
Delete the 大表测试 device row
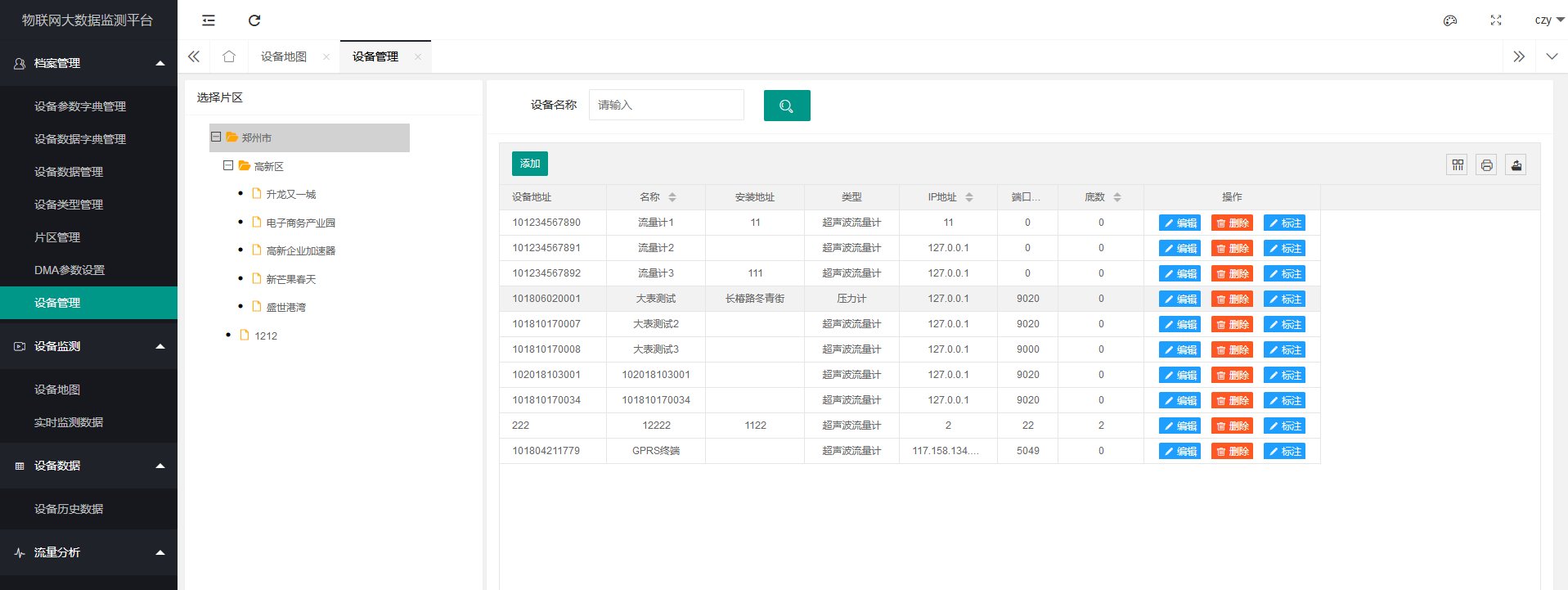point(1232,300)
